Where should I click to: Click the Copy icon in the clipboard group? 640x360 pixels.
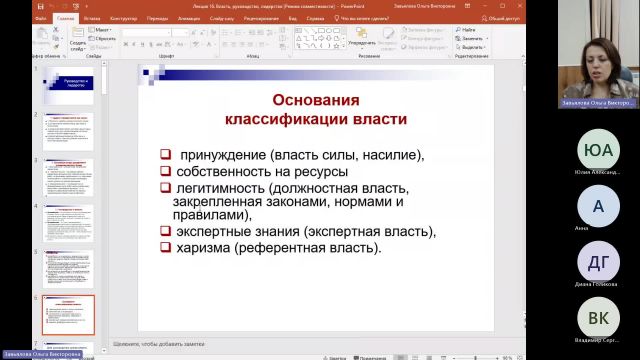pos(56,38)
